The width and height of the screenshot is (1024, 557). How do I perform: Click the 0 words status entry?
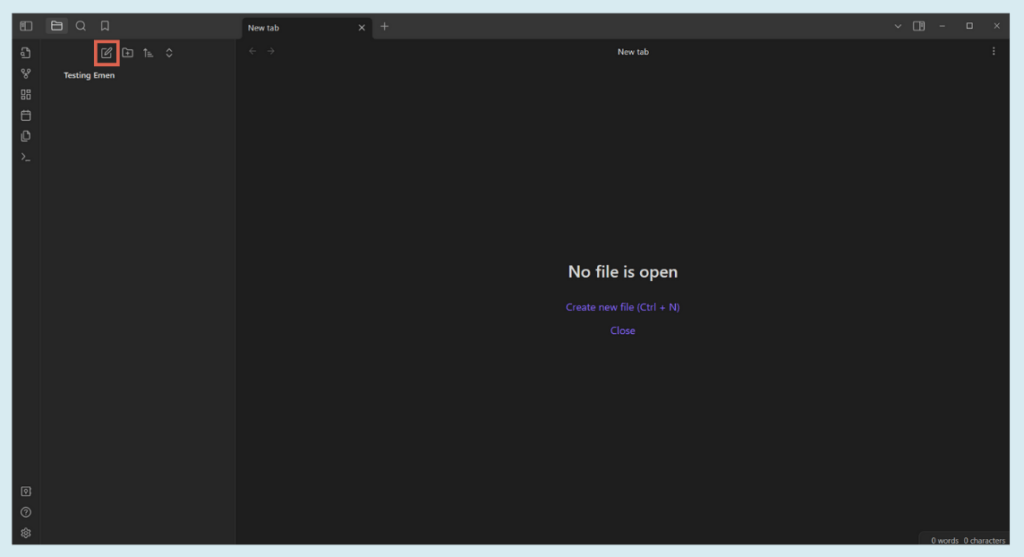944,541
